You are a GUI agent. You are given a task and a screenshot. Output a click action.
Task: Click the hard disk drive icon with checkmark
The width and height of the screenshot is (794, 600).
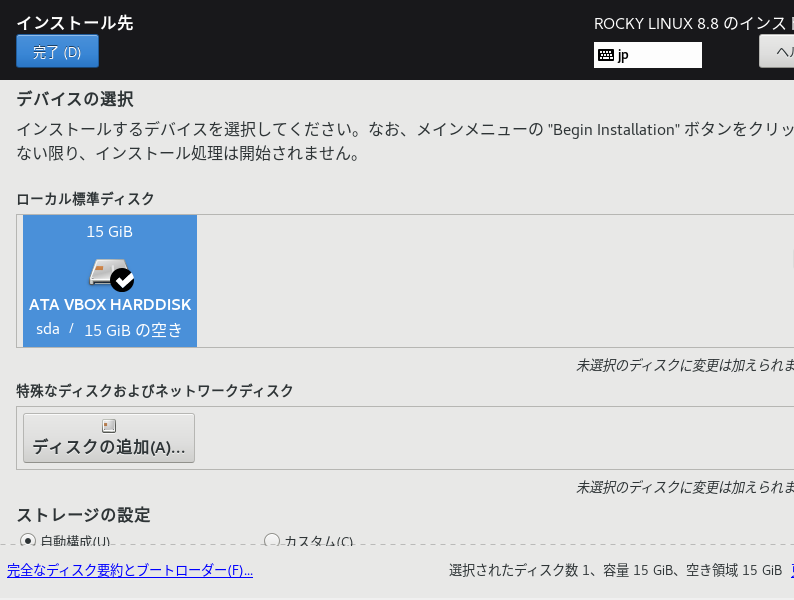111,275
